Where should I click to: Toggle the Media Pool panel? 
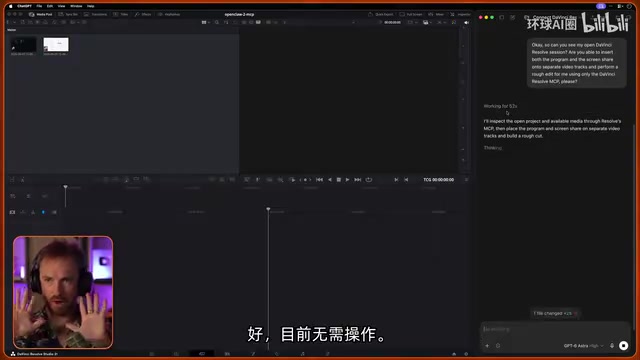coord(40,14)
